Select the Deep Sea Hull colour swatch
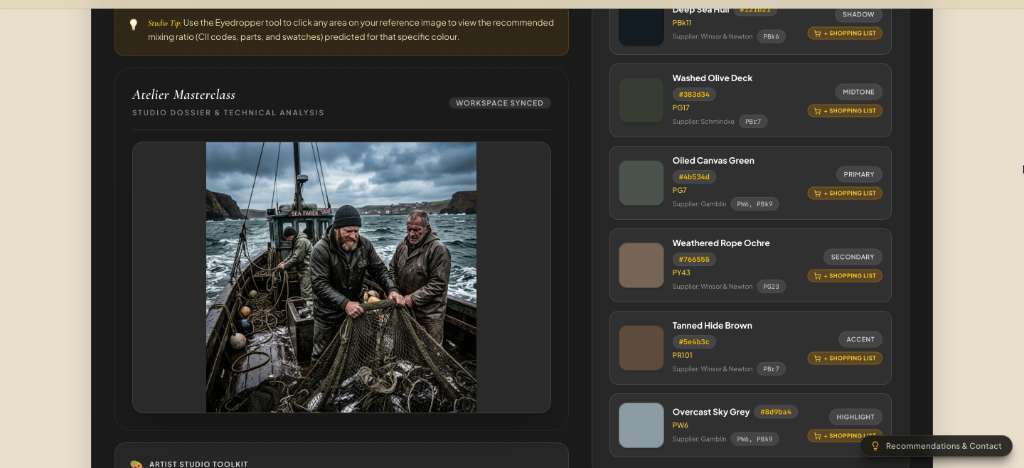The width and height of the screenshot is (1024, 468). click(641, 27)
